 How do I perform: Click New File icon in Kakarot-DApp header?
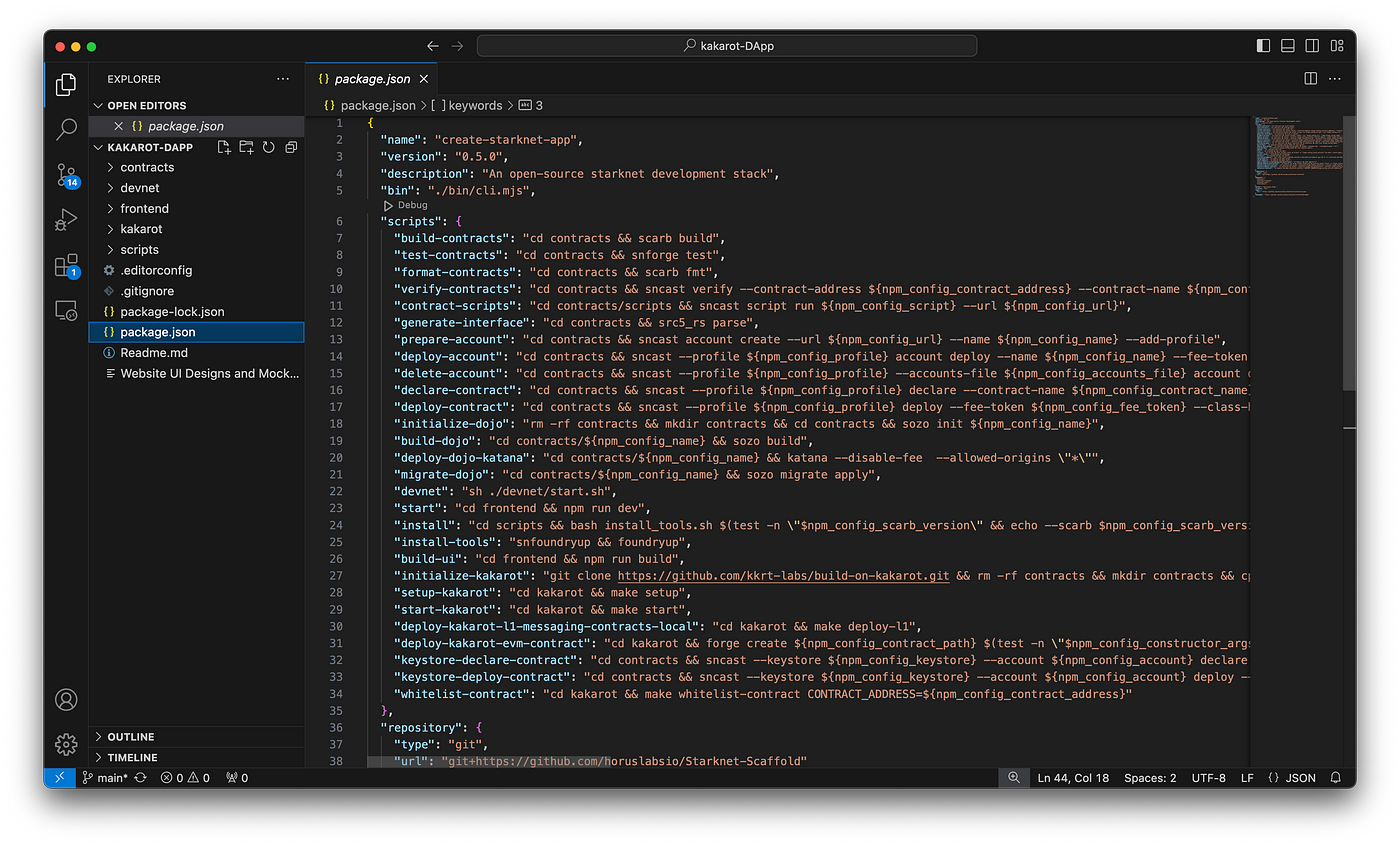[x=224, y=147]
